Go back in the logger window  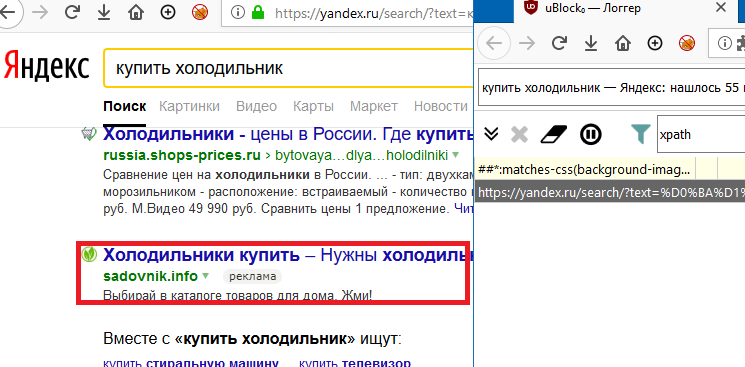point(494,44)
